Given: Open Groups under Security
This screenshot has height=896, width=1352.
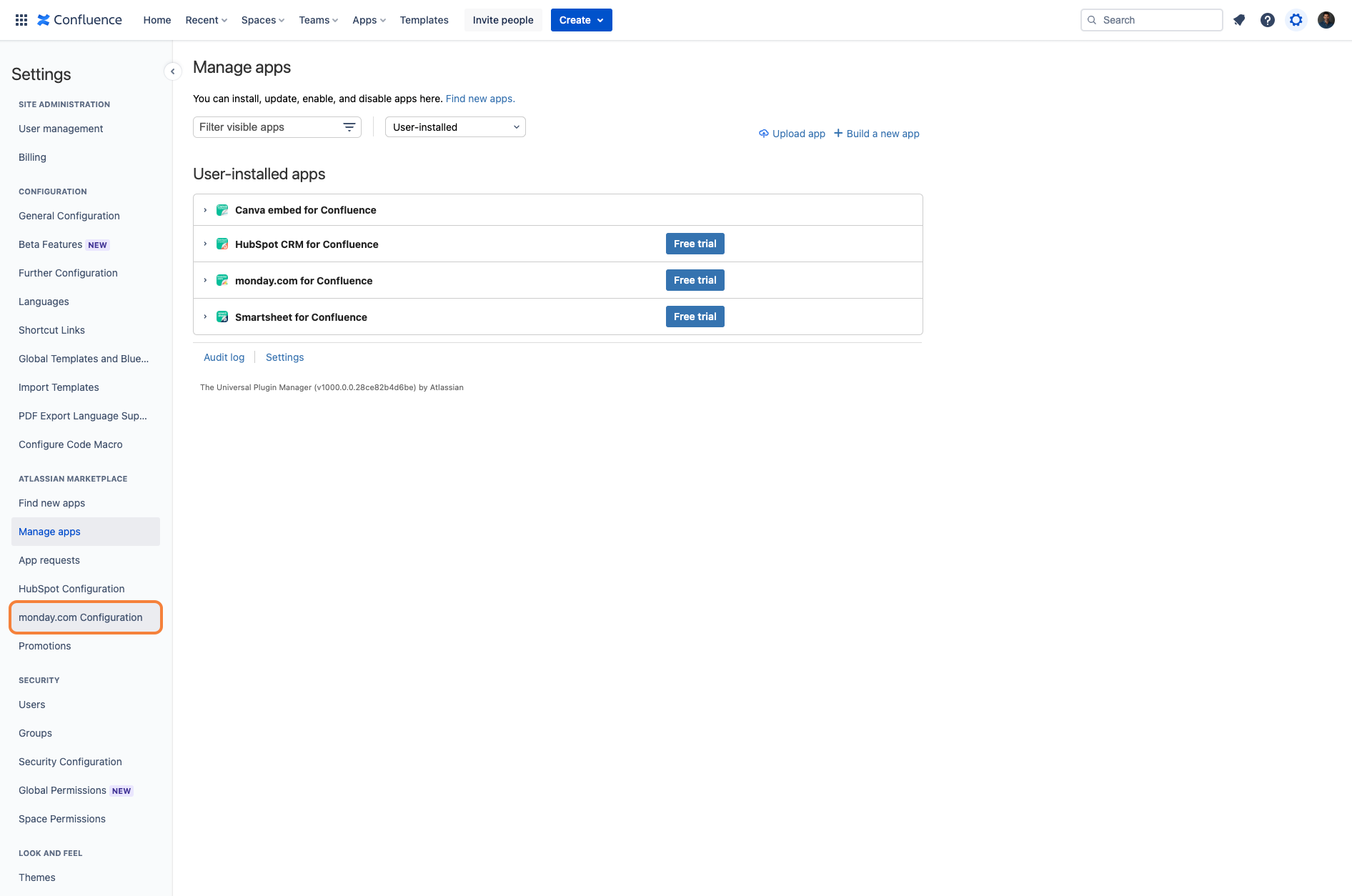Looking at the screenshot, I should click(x=86, y=733).
